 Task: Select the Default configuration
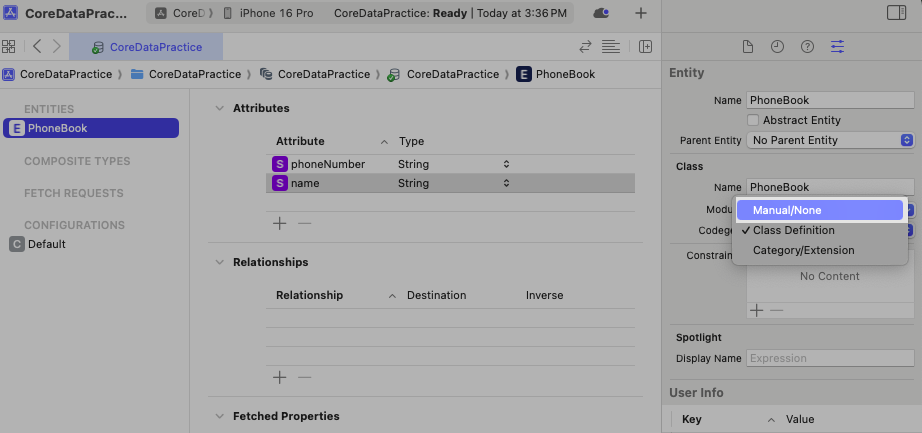pos(38,244)
